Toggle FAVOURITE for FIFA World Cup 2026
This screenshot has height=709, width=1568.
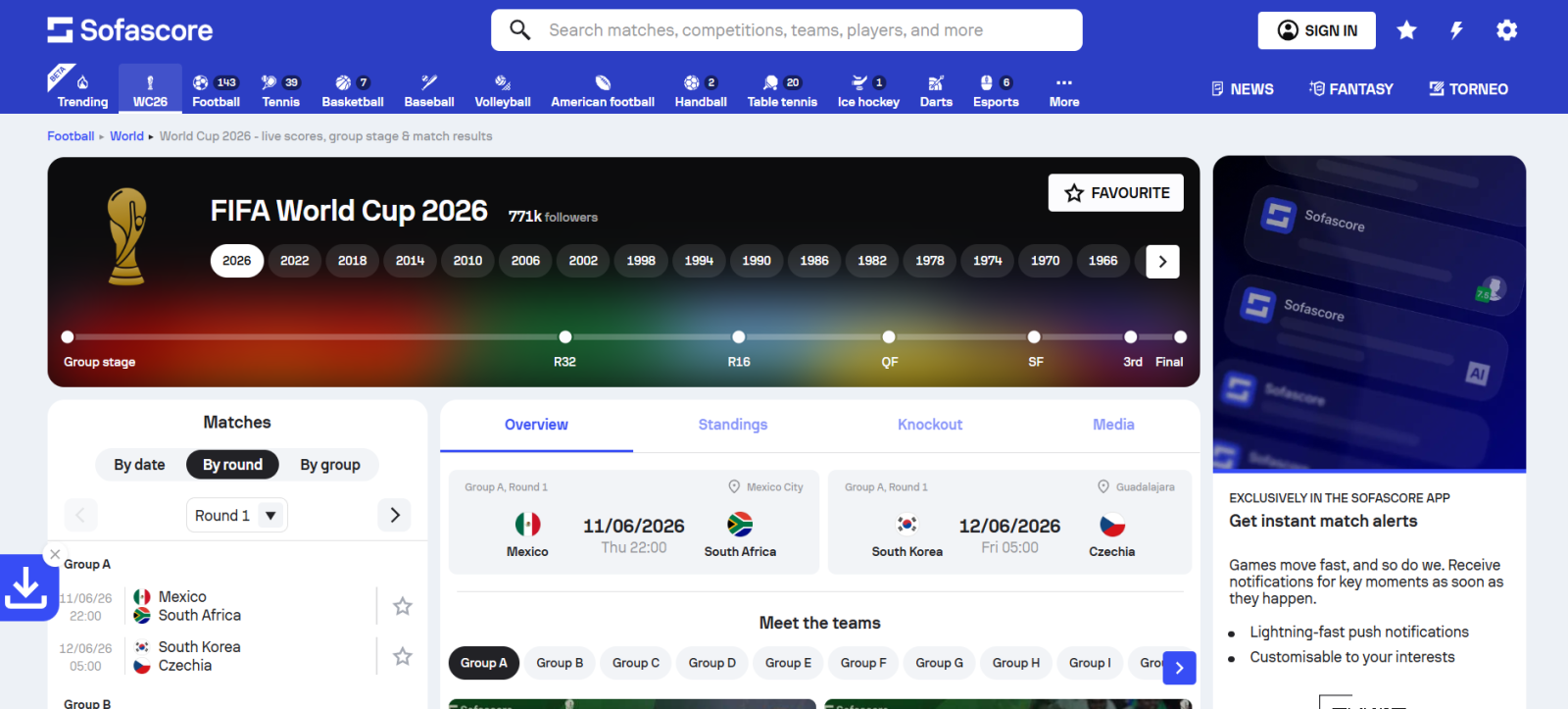[1116, 193]
